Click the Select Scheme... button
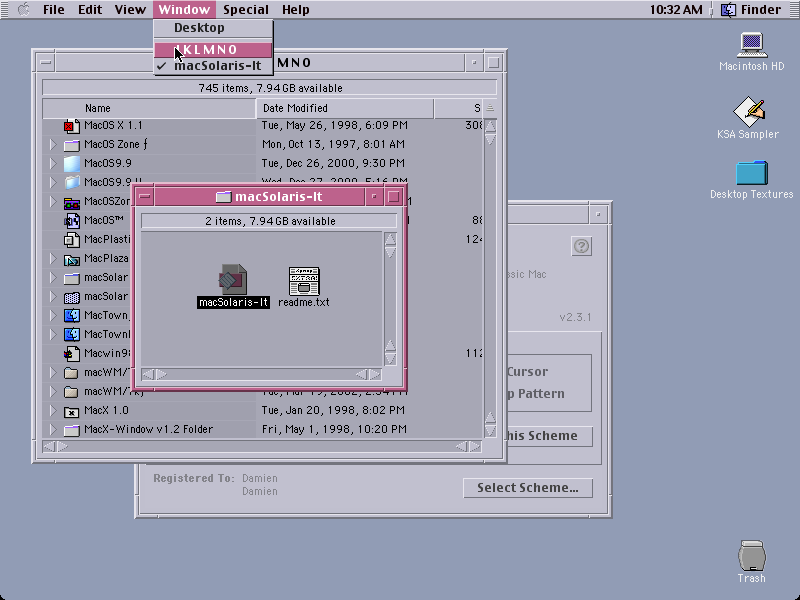The width and height of the screenshot is (800, 600). pyautogui.click(x=528, y=488)
